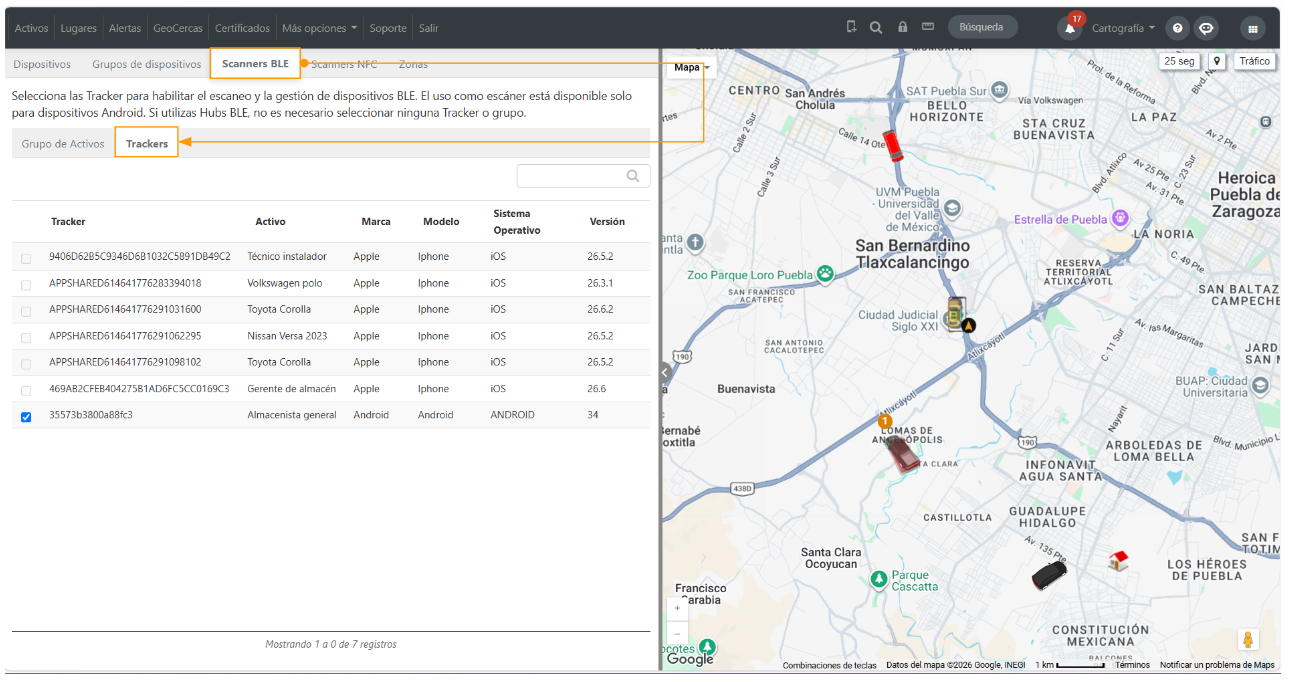This screenshot has height=682, width=1289.
Task: Expand the Cartografía dropdown
Action: click(1123, 28)
